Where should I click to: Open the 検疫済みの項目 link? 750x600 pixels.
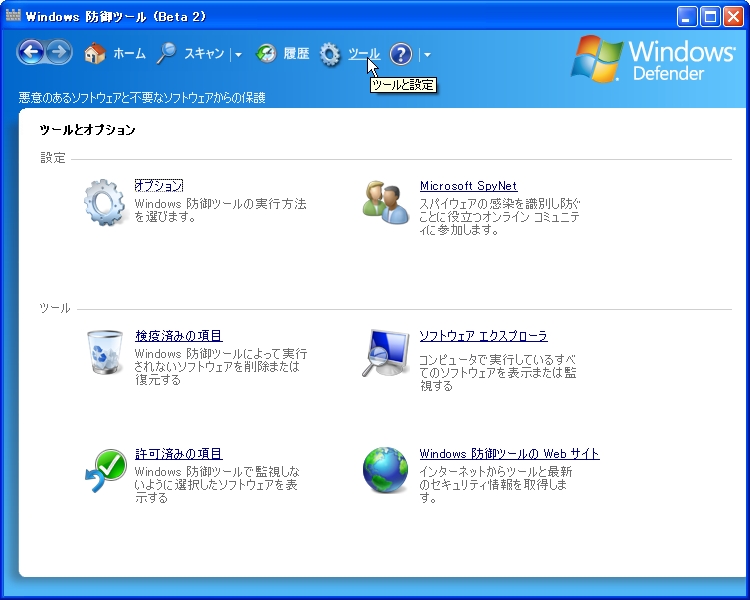tap(179, 336)
